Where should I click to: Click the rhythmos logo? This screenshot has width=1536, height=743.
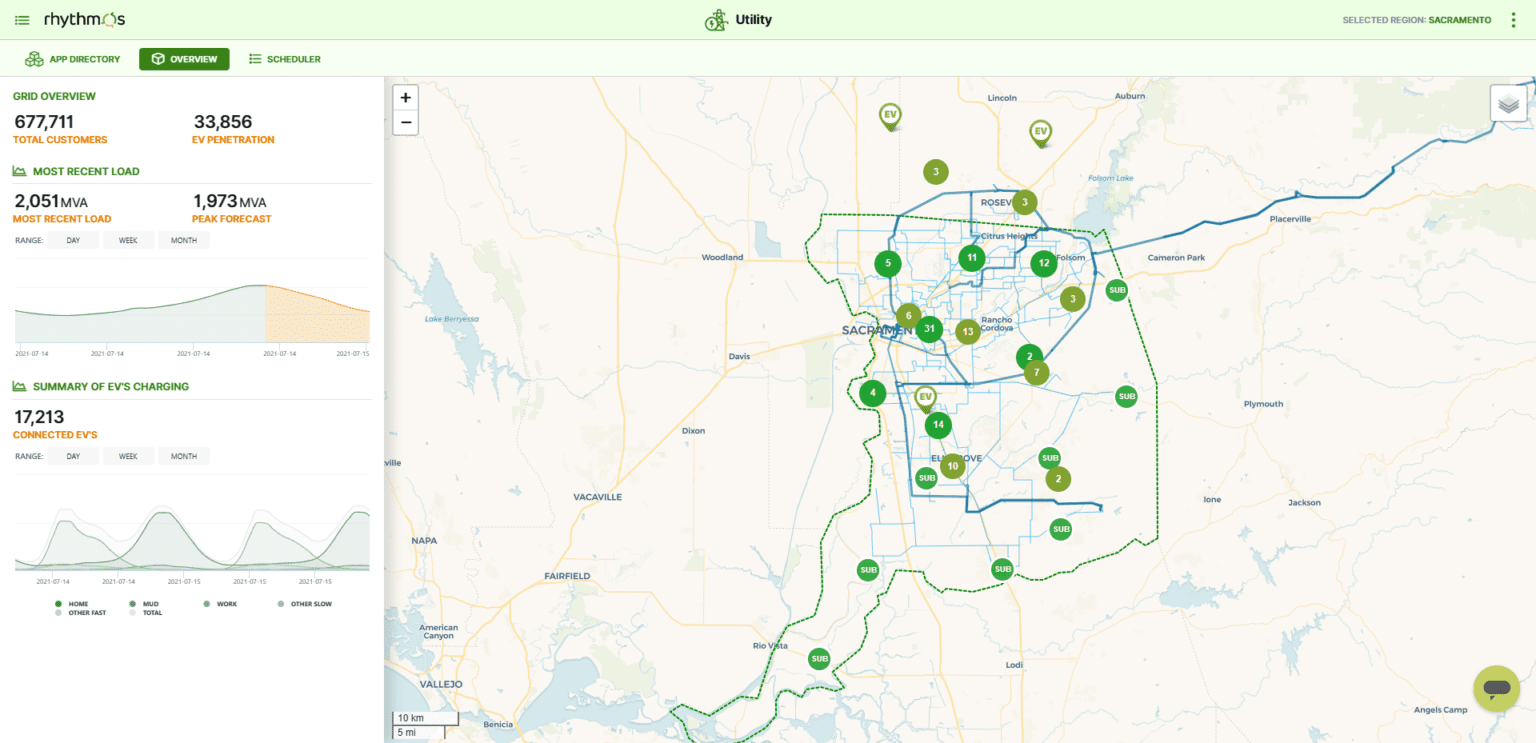[85, 19]
